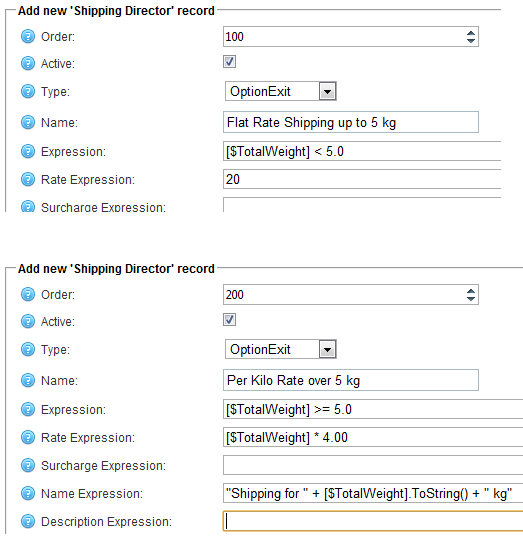The image size is (523, 538).
Task: Click the Flat Rate Shipping name field
Action: click(x=351, y=122)
